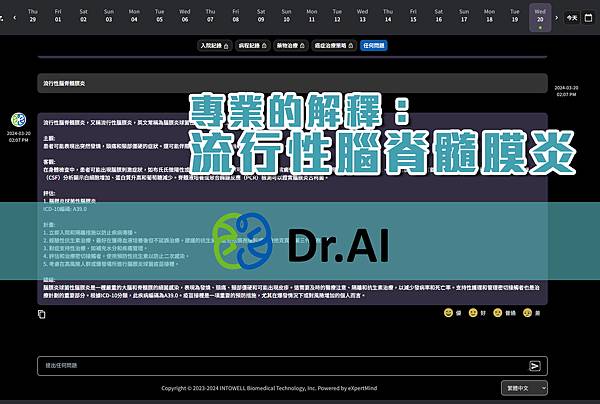
Task: Select date Thu 07
Action: [210, 16]
